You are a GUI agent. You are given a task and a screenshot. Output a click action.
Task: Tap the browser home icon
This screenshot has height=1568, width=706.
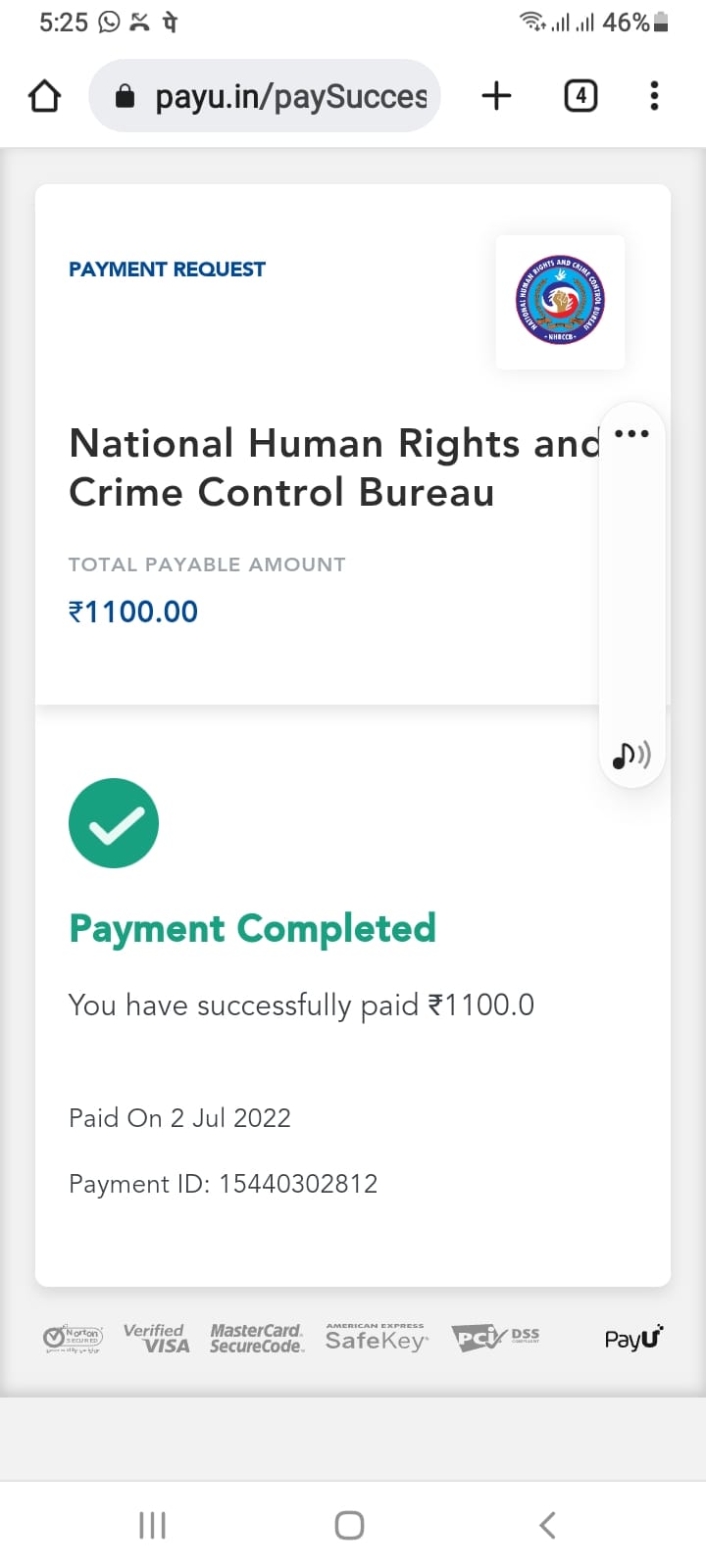coord(45,96)
